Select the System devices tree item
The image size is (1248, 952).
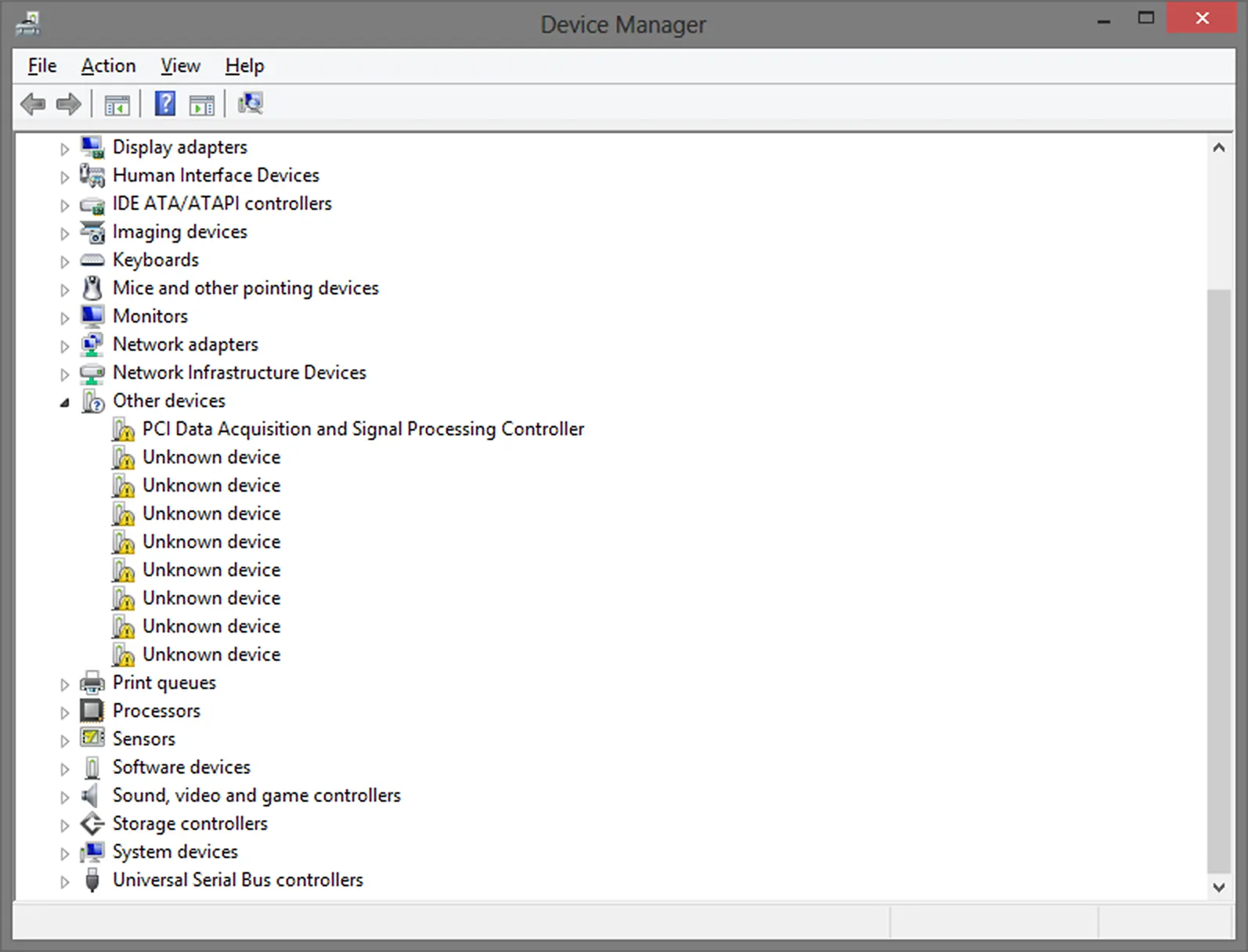(x=175, y=852)
